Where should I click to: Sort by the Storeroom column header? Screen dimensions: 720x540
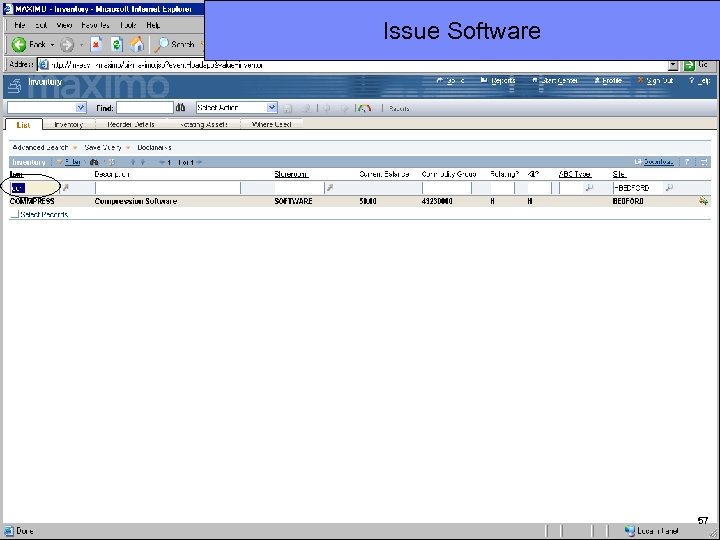(x=291, y=174)
